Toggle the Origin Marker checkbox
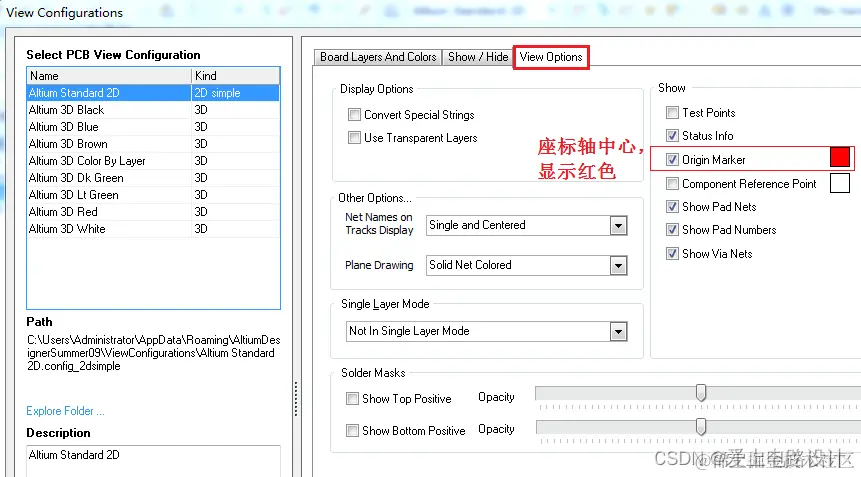Image resolution: width=861 pixels, height=477 pixels. point(672,160)
